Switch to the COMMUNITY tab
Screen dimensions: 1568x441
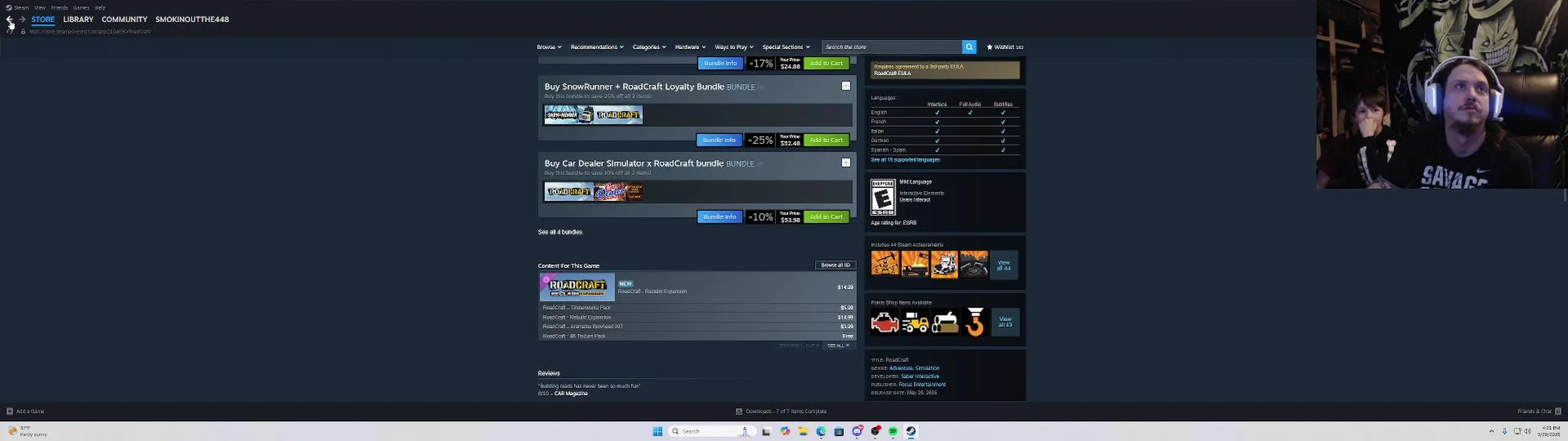click(124, 19)
